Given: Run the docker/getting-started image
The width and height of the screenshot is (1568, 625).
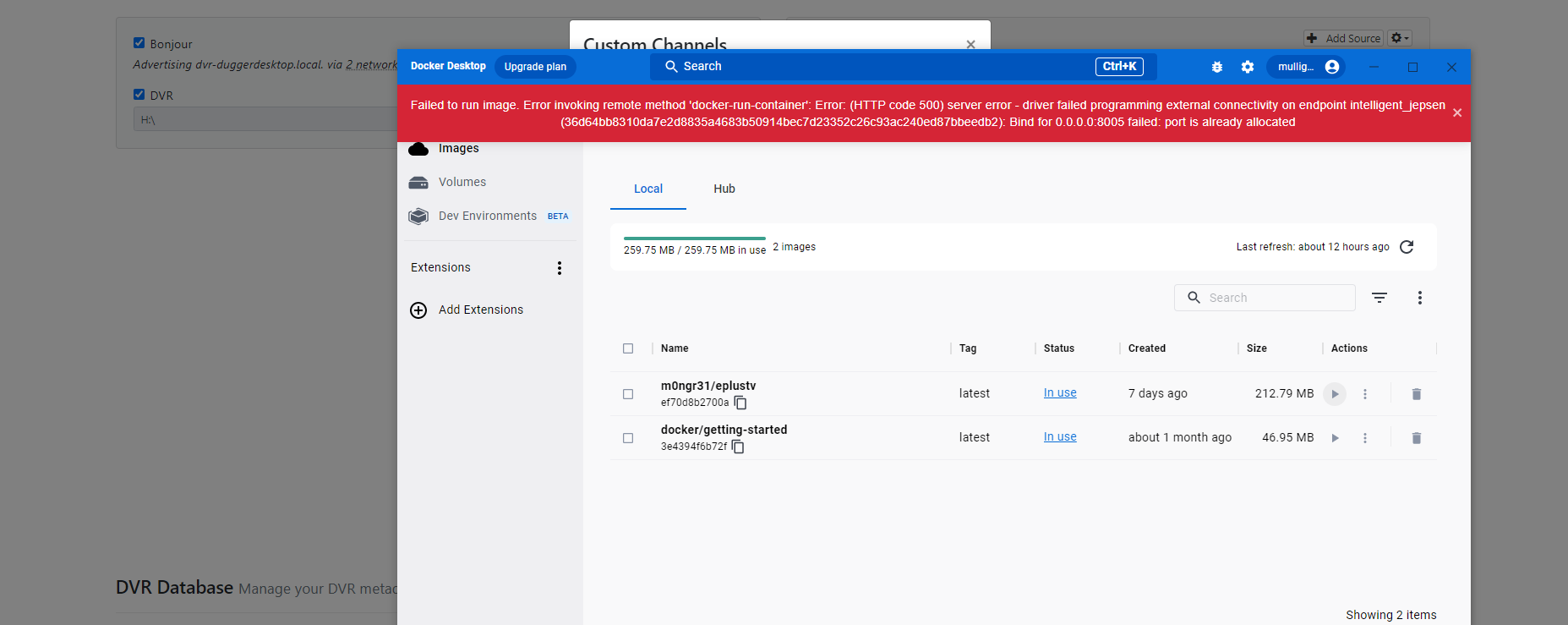Looking at the screenshot, I should coord(1335,438).
